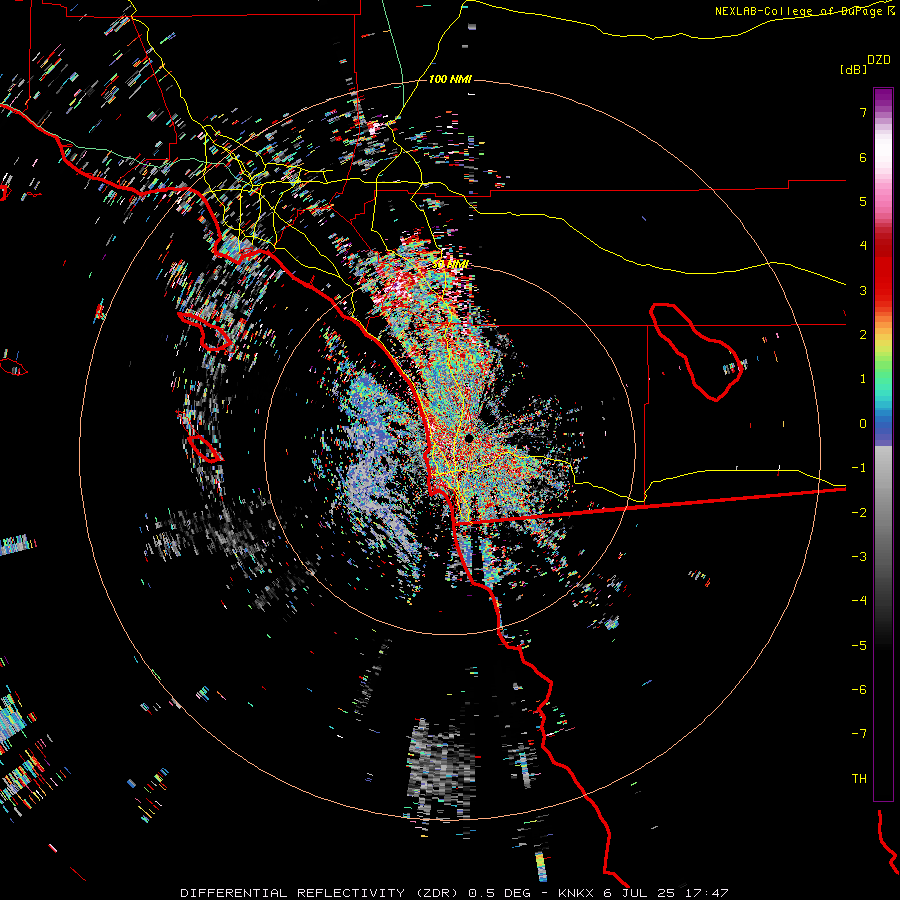Select the -4 tick label on the color scale
The height and width of the screenshot is (900, 900).
(x=859, y=601)
